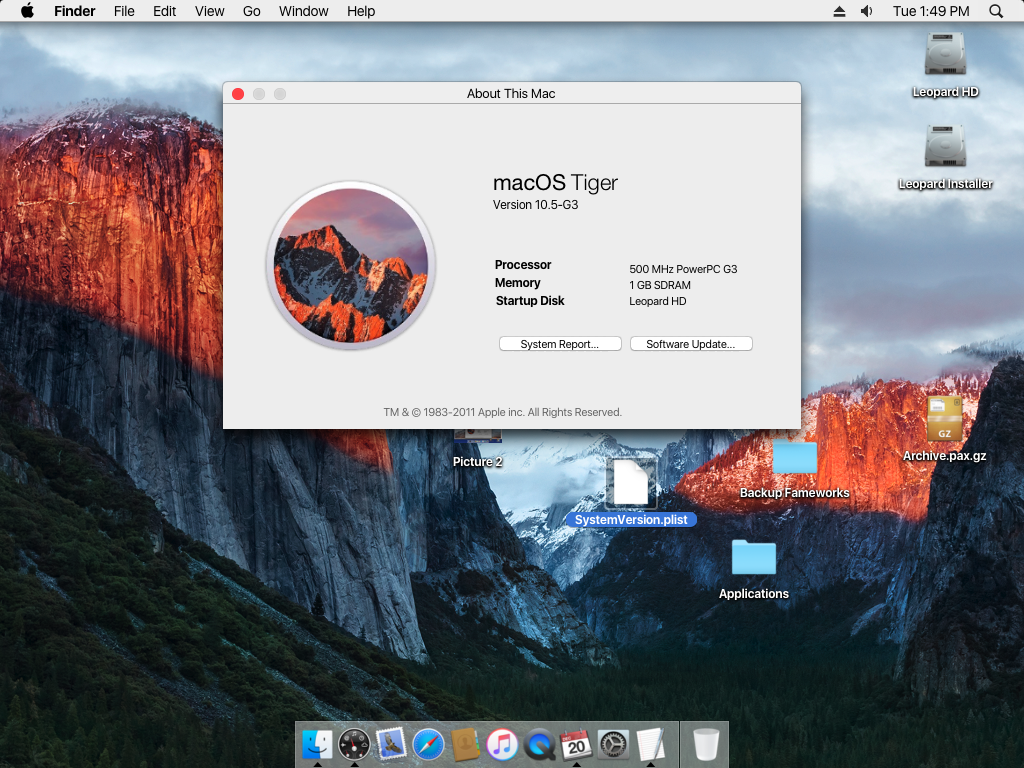
Task: Select the Applications folder on desktop
Action: tap(754, 558)
